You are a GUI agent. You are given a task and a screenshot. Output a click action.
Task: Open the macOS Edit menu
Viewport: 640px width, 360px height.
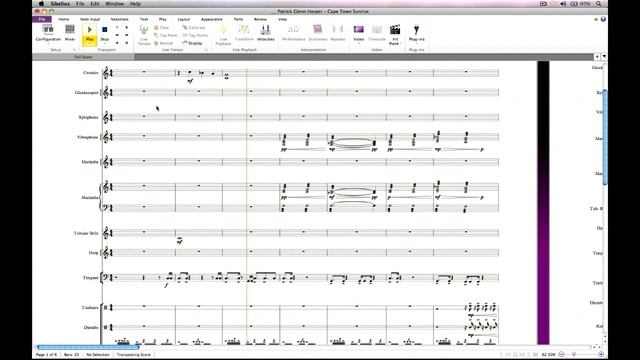pyautogui.click(x=95, y=4)
